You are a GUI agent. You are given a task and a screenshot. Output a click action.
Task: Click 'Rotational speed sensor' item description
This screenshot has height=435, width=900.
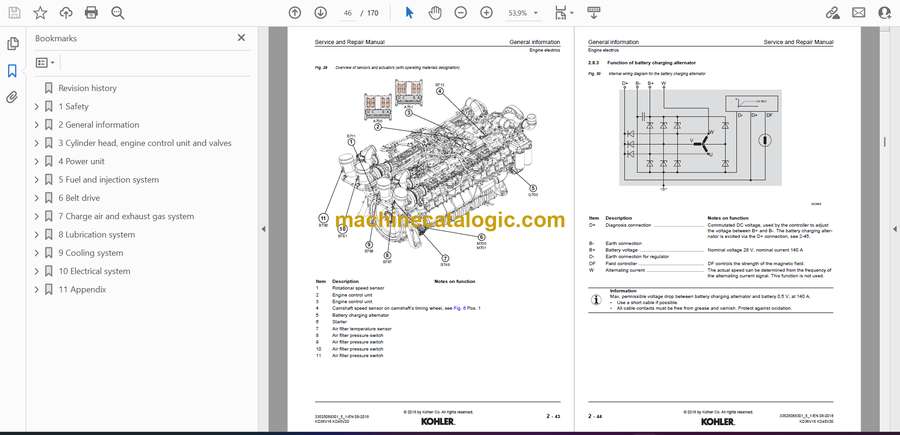click(x=357, y=288)
